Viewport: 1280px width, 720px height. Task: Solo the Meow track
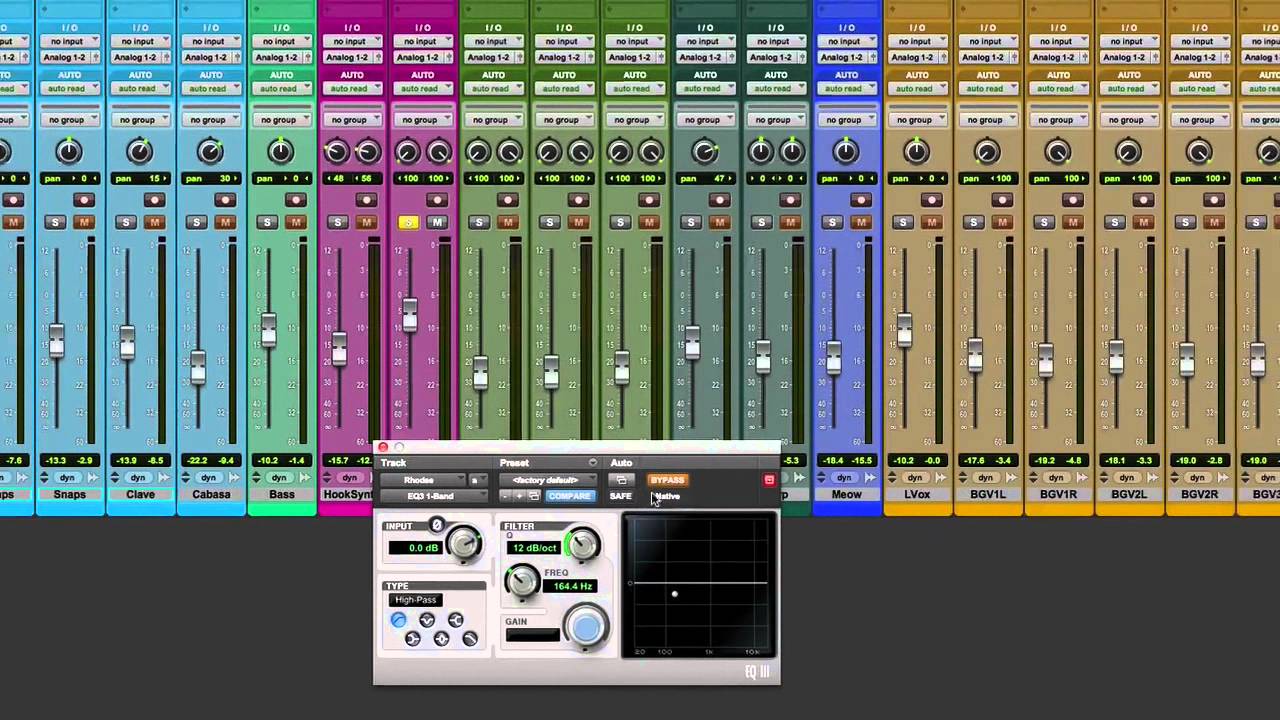[x=832, y=222]
